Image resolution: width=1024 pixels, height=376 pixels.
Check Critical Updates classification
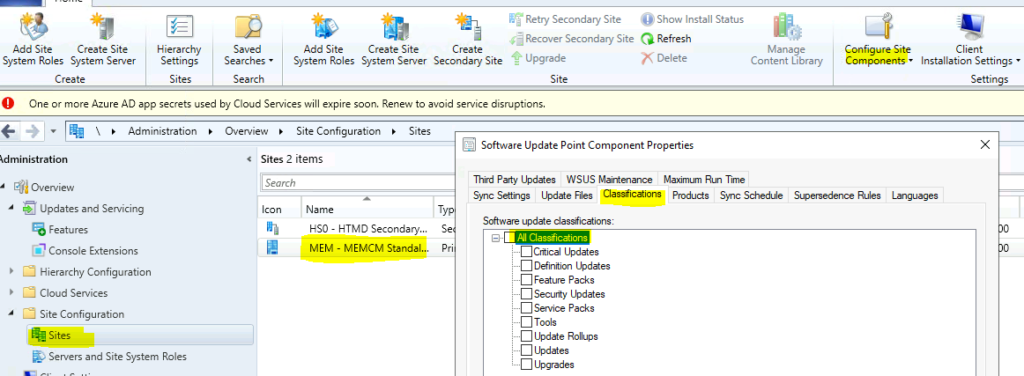point(526,251)
